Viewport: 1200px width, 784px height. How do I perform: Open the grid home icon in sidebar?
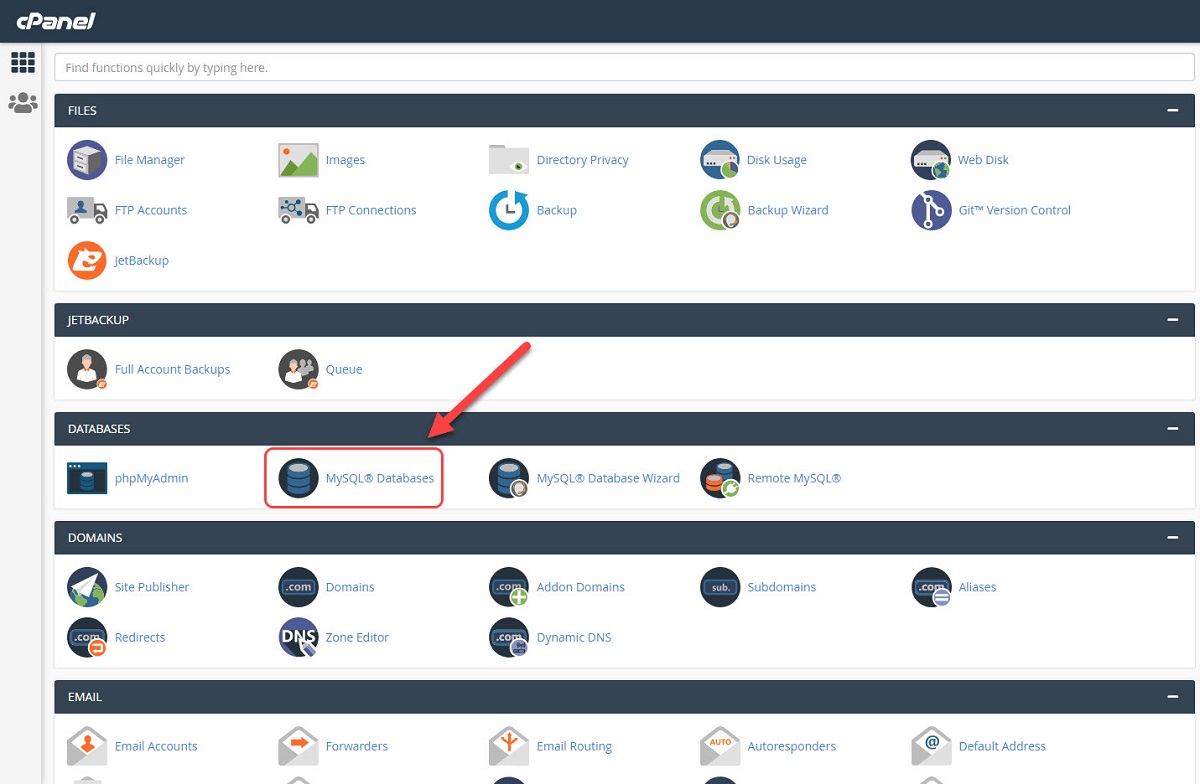point(22,62)
